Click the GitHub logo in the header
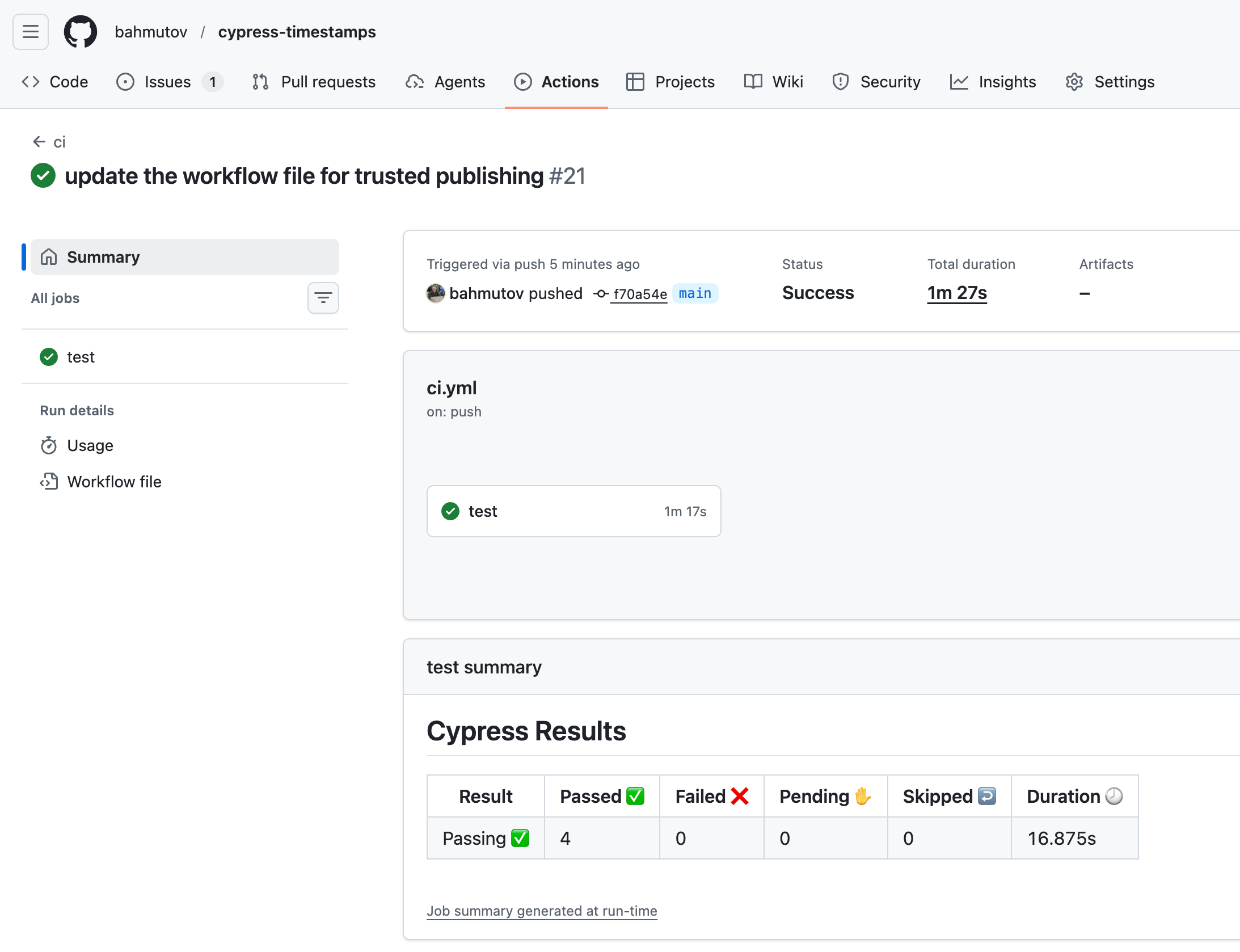Viewport: 1240px width, 952px height. [80, 32]
